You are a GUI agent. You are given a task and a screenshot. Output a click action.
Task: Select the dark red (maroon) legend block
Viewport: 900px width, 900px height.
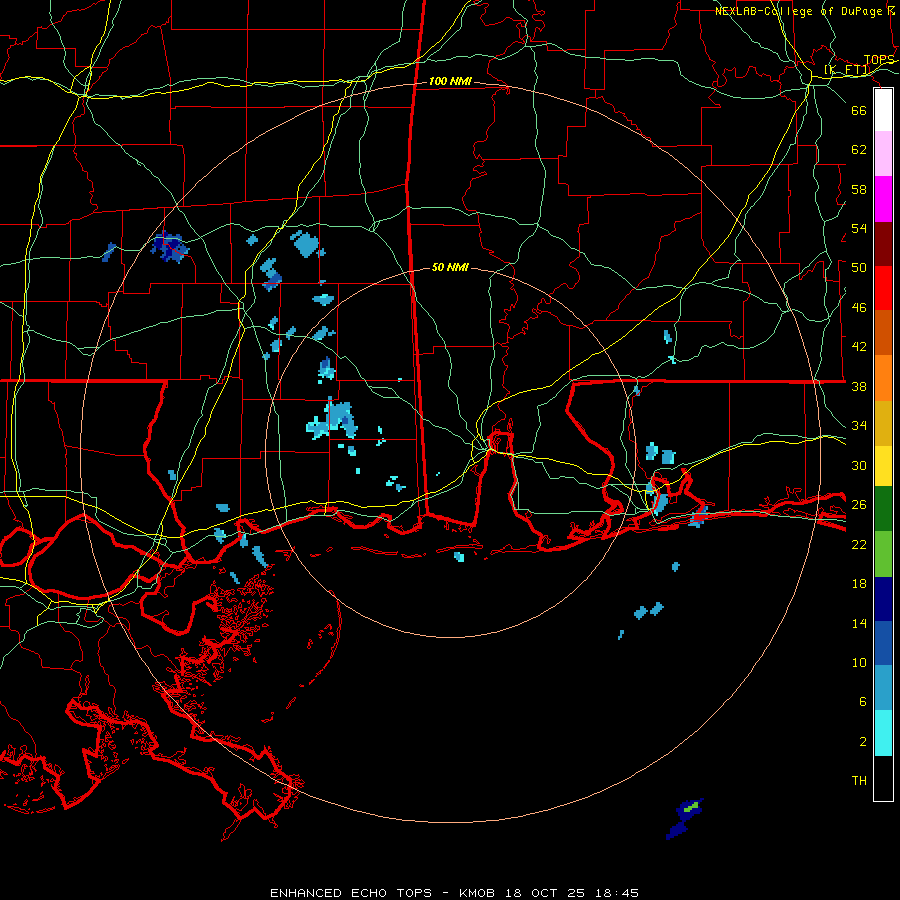(883, 244)
